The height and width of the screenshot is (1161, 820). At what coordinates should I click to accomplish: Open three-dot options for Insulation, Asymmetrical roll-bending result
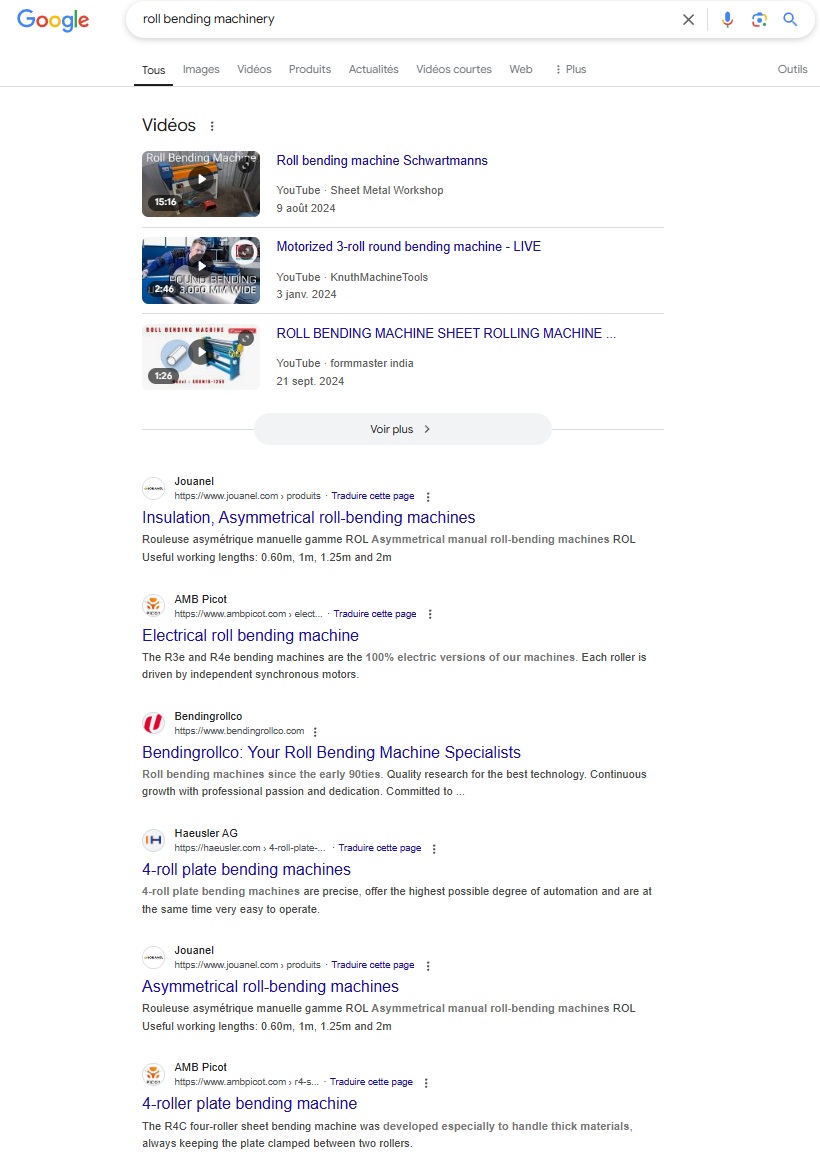tap(428, 497)
